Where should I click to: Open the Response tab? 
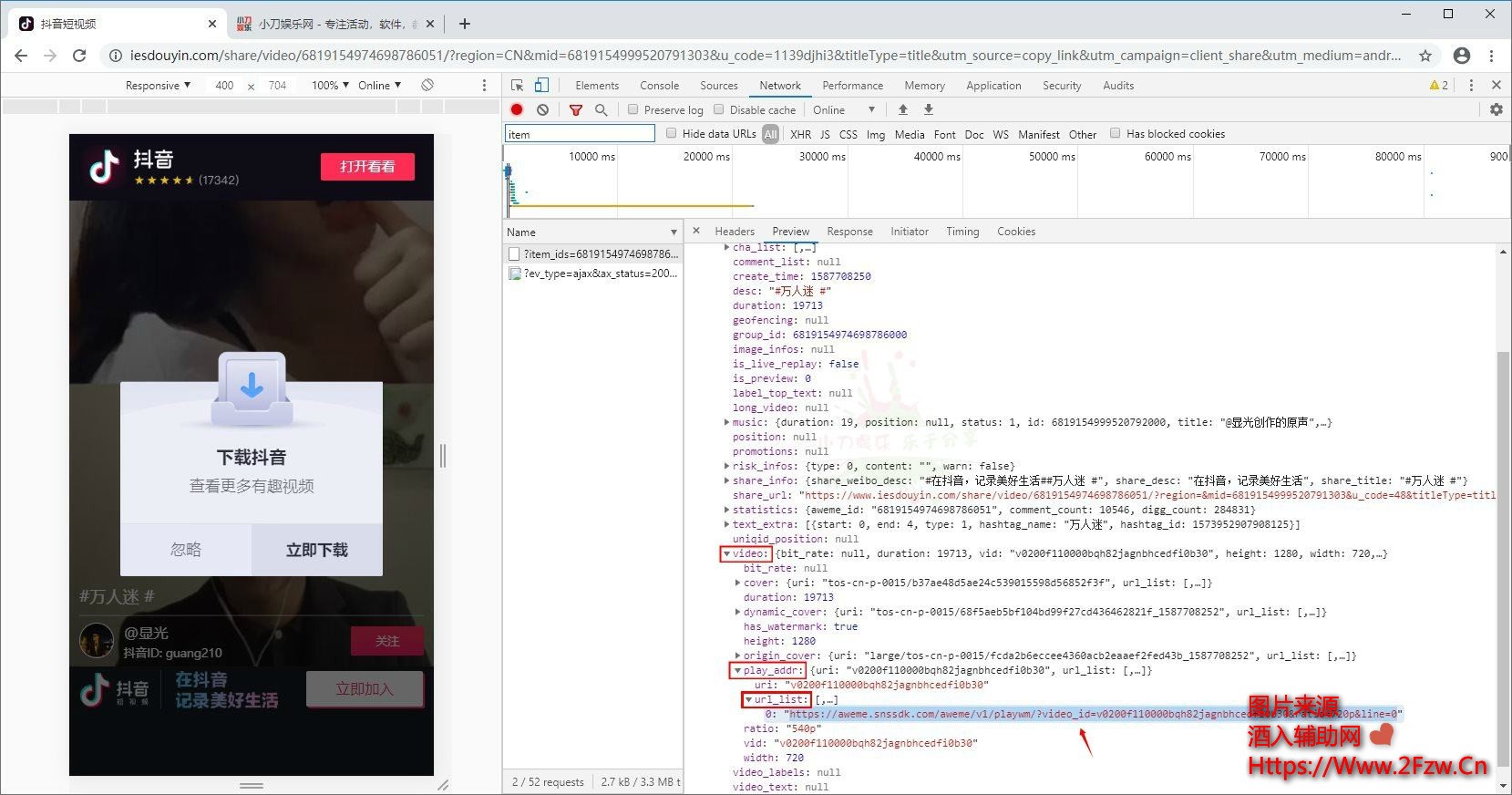[x=849, y=232]
